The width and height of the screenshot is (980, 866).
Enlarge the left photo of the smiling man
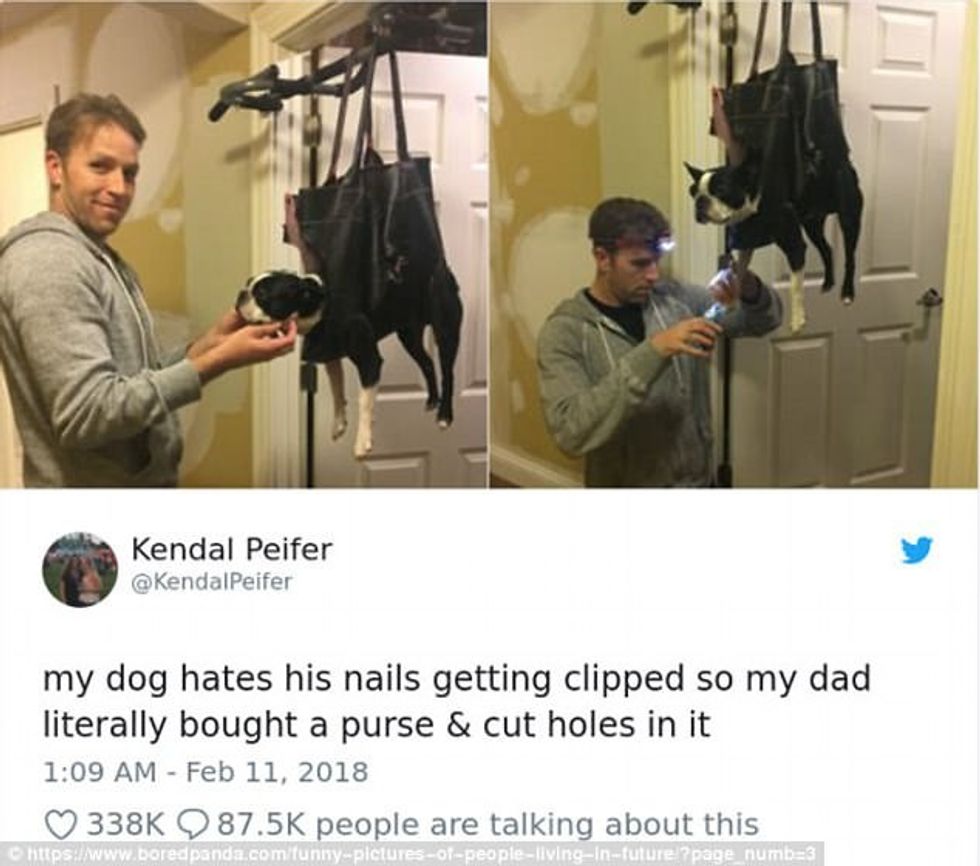(x=243, y=244)
